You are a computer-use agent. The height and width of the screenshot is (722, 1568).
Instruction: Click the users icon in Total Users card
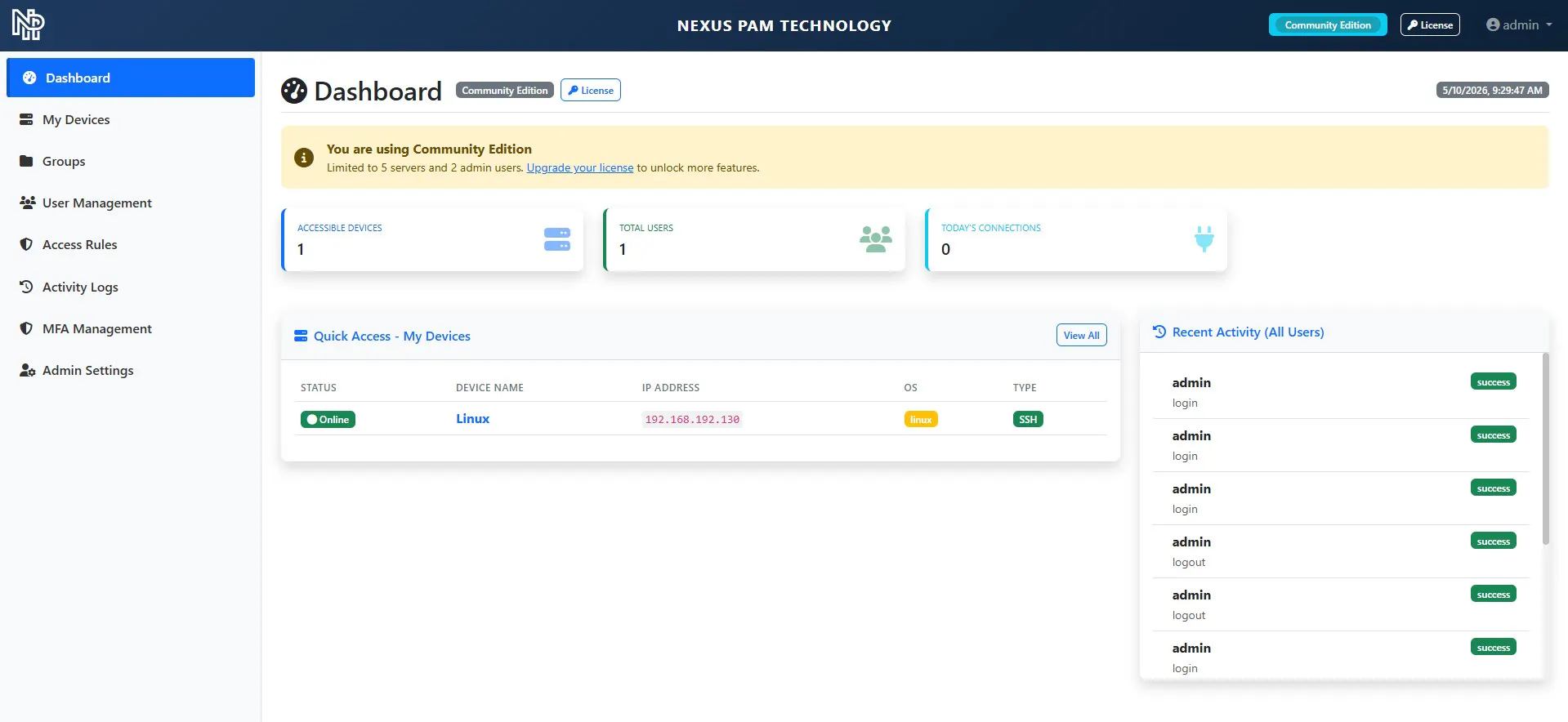click(x=876, y=239)
